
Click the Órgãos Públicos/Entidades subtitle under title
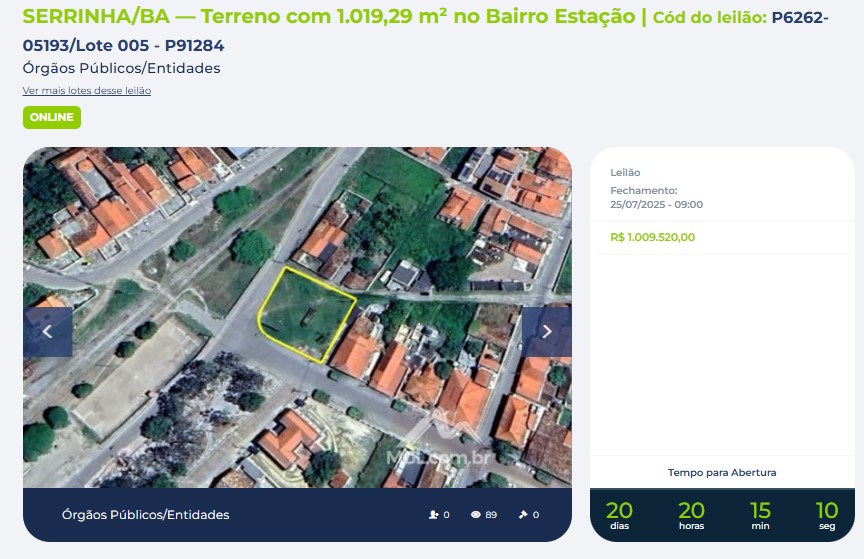(x=121, y=68)
